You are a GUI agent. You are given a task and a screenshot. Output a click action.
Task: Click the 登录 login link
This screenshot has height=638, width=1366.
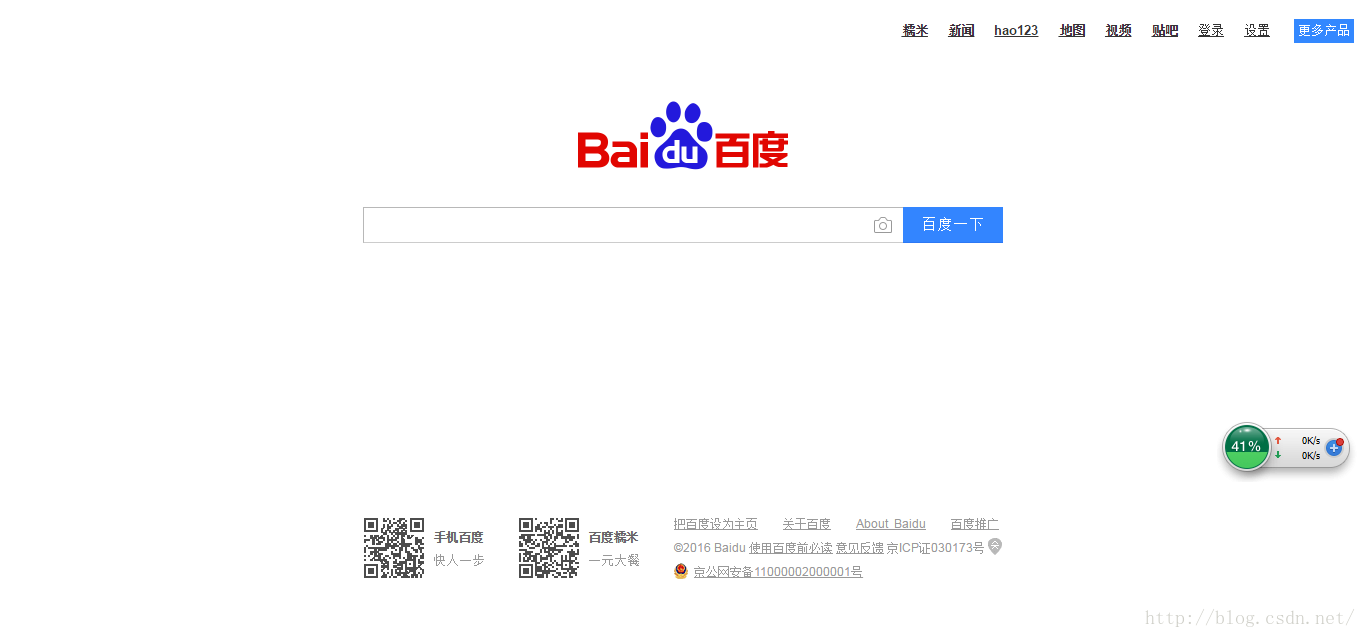coord(1211,31)
